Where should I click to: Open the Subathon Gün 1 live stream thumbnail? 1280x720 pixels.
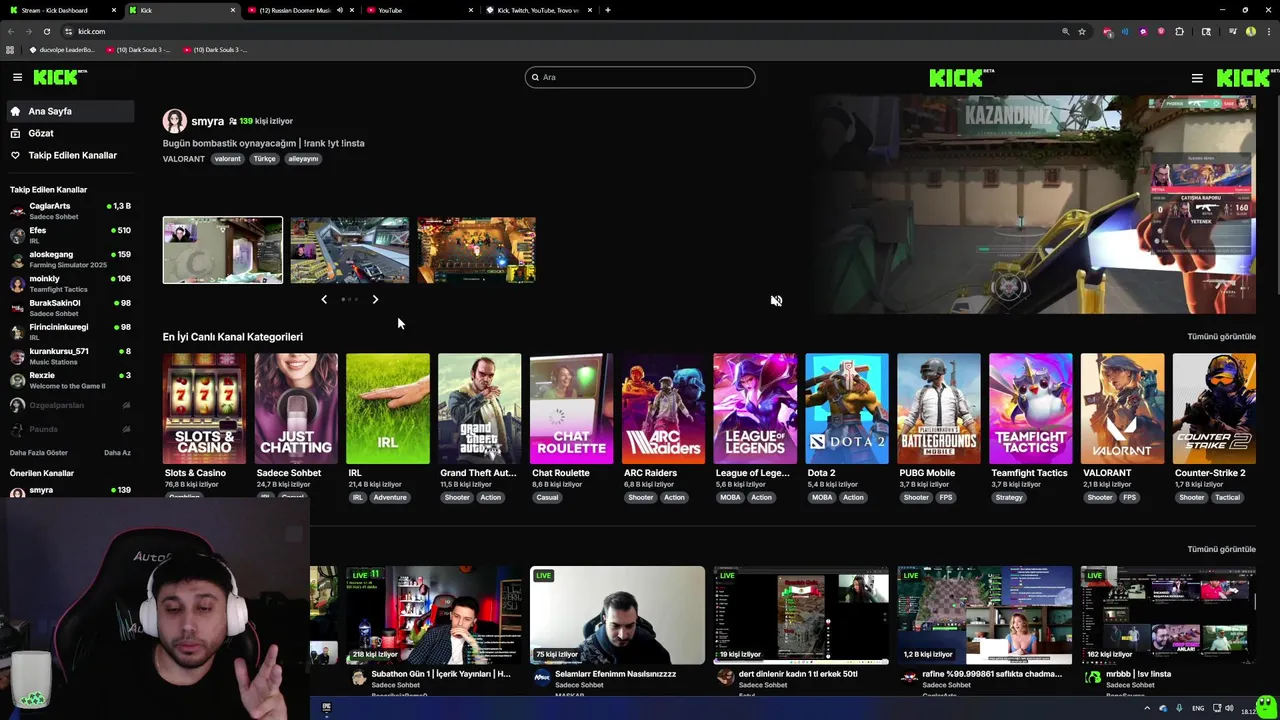(x=433, y=615)
